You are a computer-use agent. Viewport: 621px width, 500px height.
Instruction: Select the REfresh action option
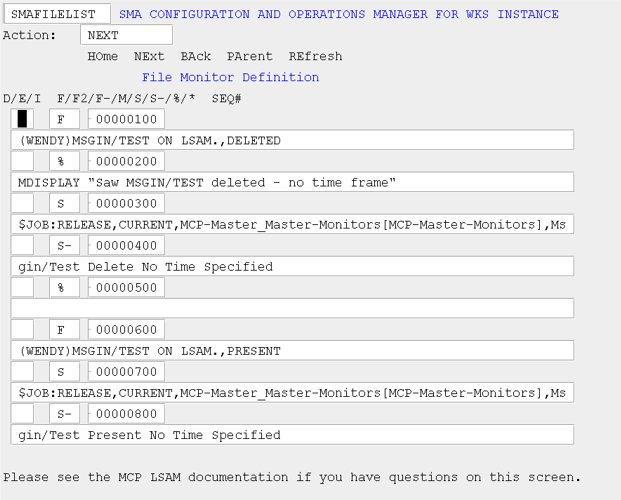click(x=315, y=56)
